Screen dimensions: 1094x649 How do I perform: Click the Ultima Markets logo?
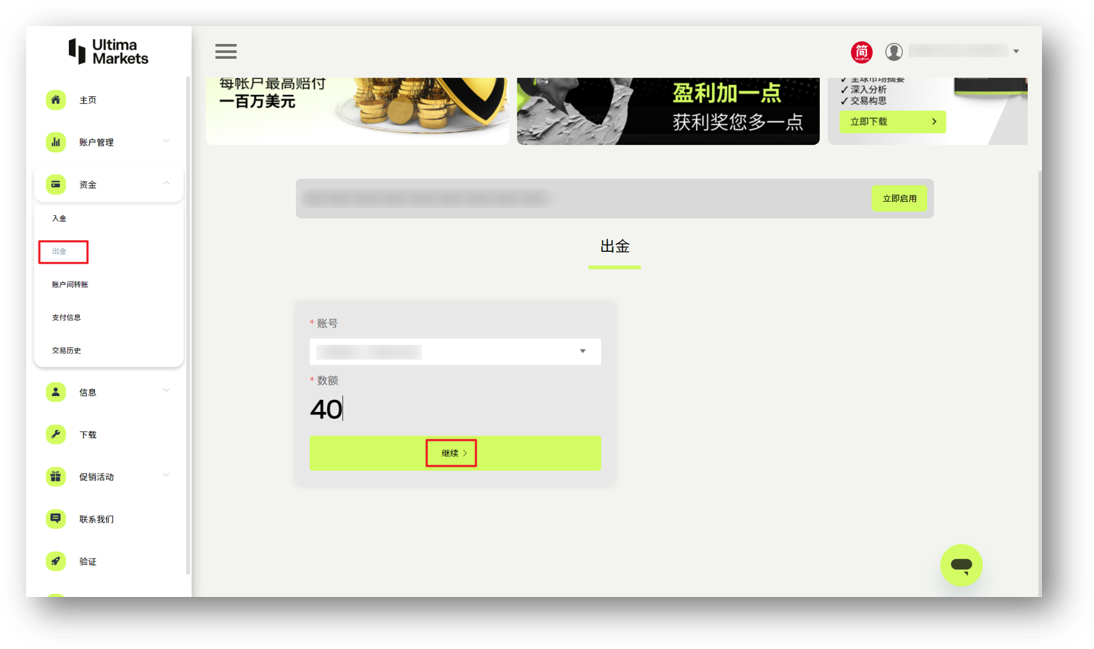click(108, 52)
